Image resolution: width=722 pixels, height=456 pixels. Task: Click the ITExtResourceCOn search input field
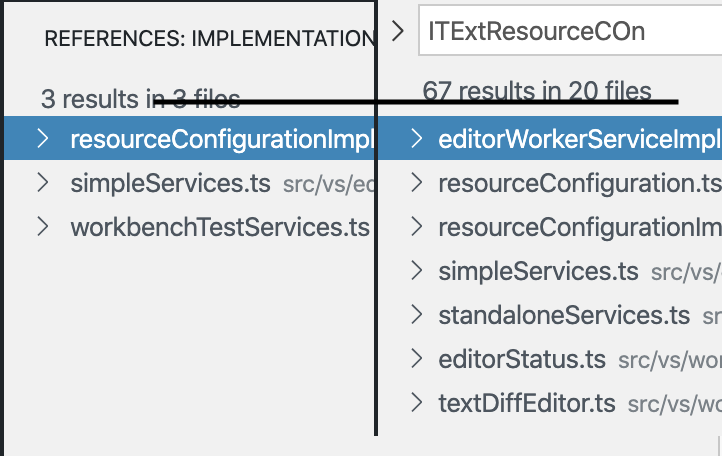(570, 30)
